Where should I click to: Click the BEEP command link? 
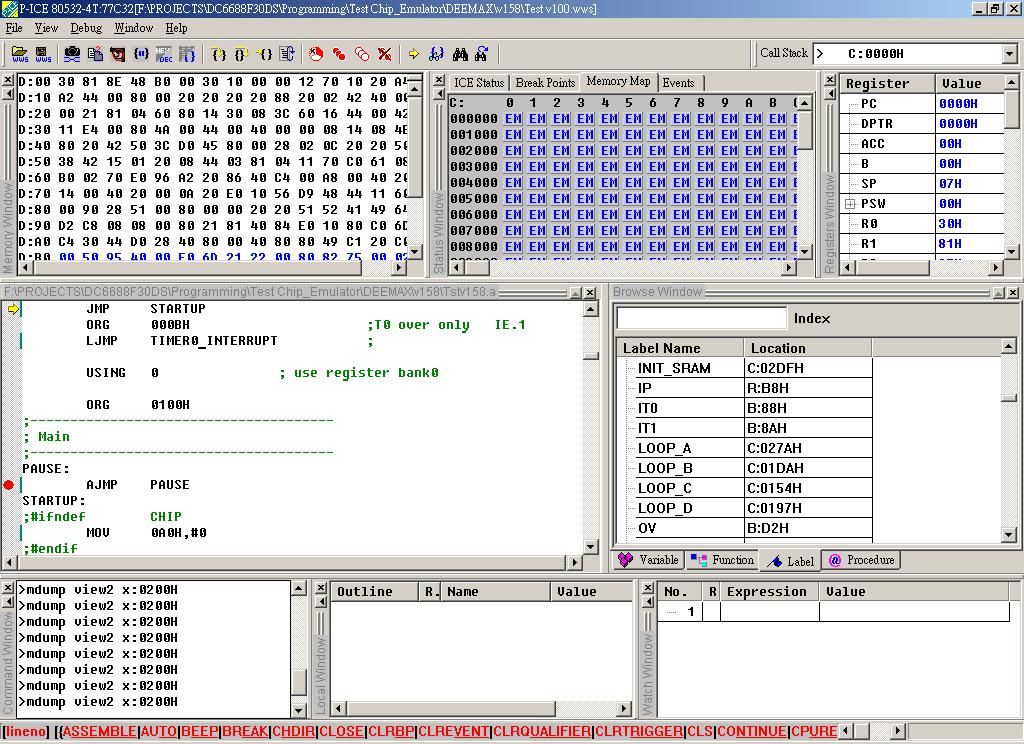click(199, 732)
